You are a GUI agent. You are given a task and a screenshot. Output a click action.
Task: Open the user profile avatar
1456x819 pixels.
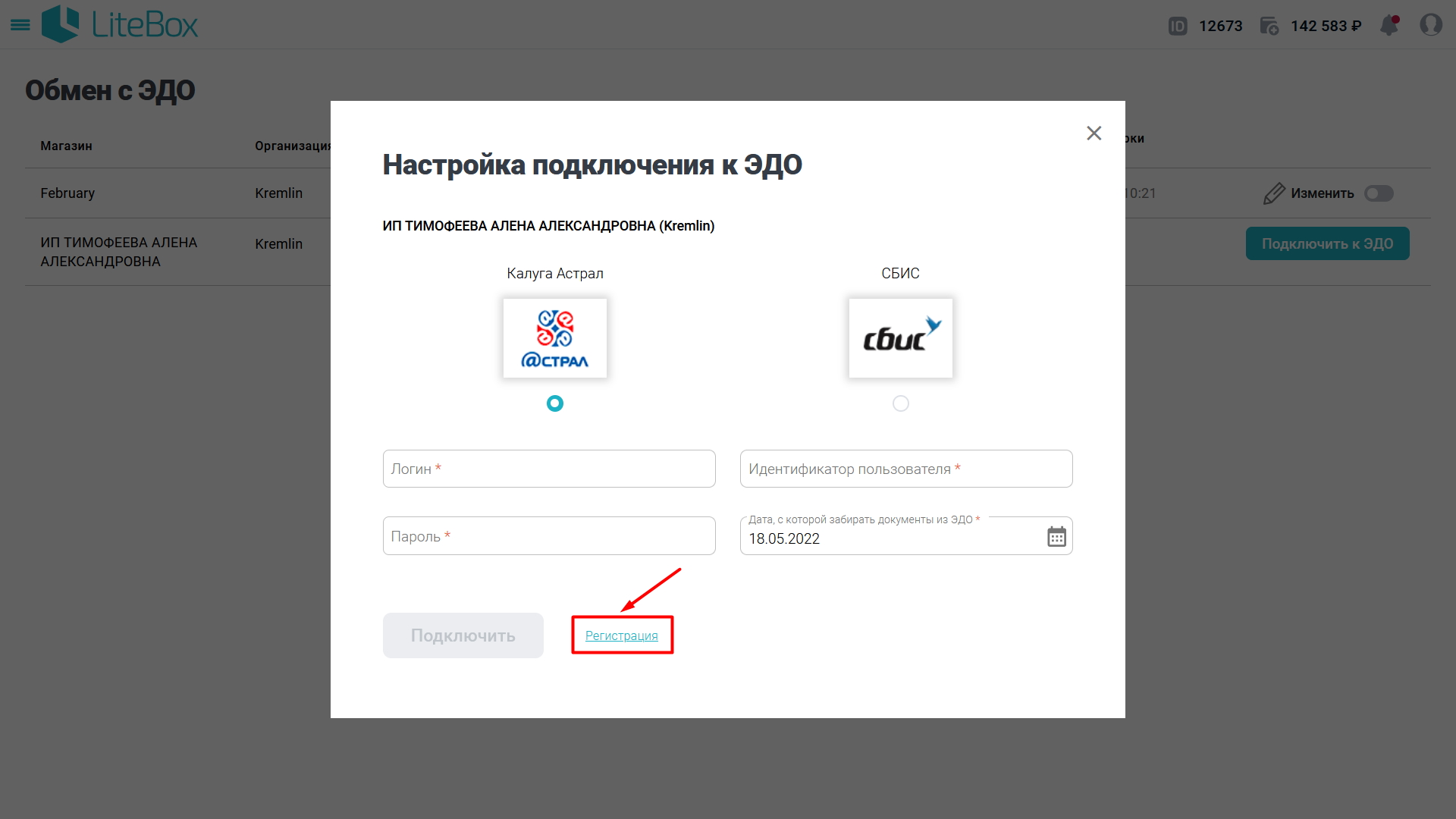pyautogui.click(x=1431, y=25)
